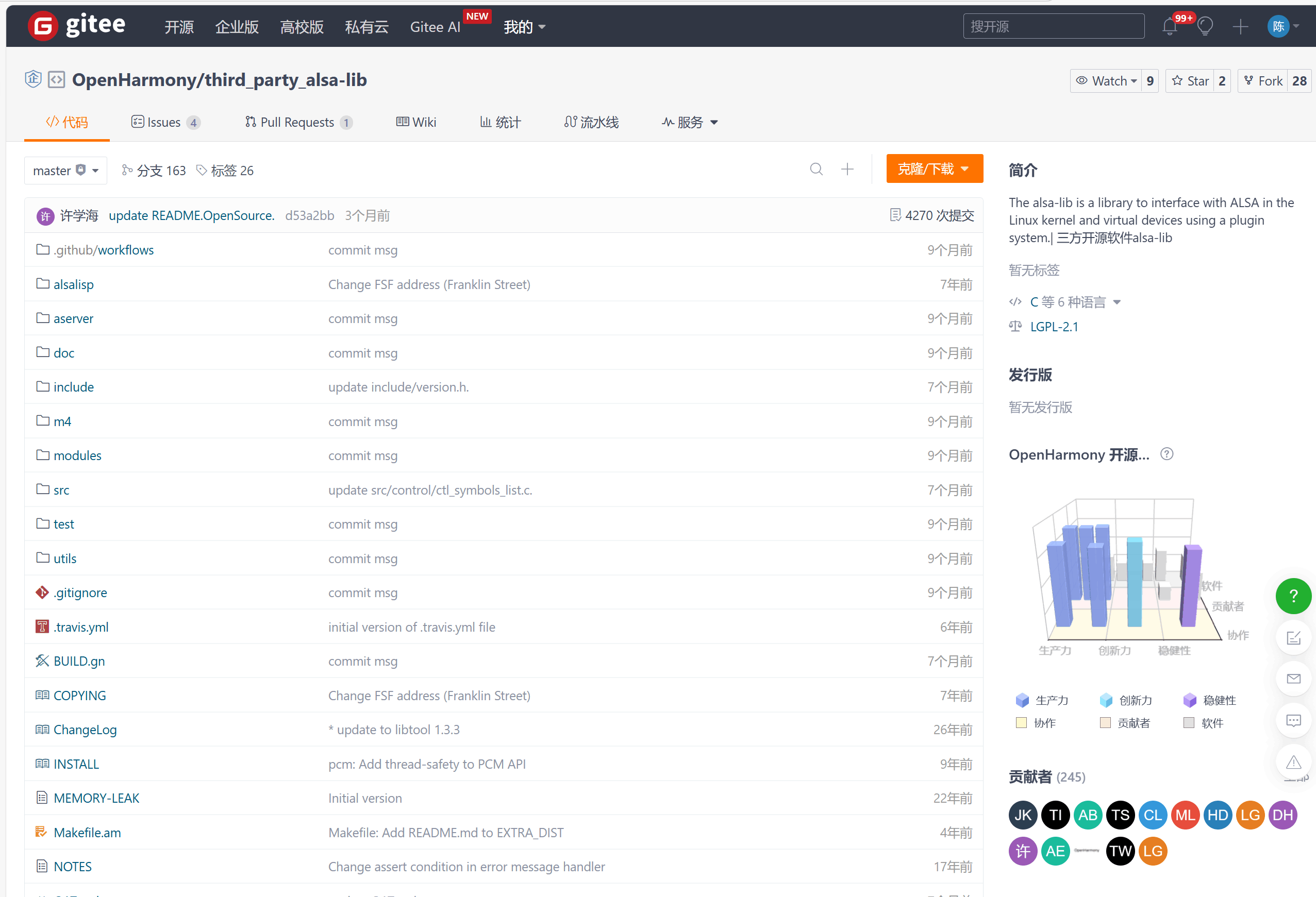
Task: Open the Pull Requests tab
Action: click(299, 122)
